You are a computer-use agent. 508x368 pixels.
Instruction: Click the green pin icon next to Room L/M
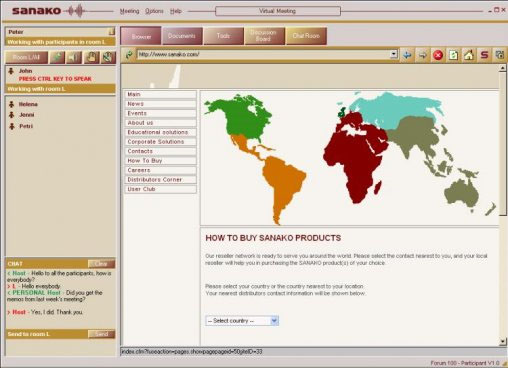[x=57, y=57]
